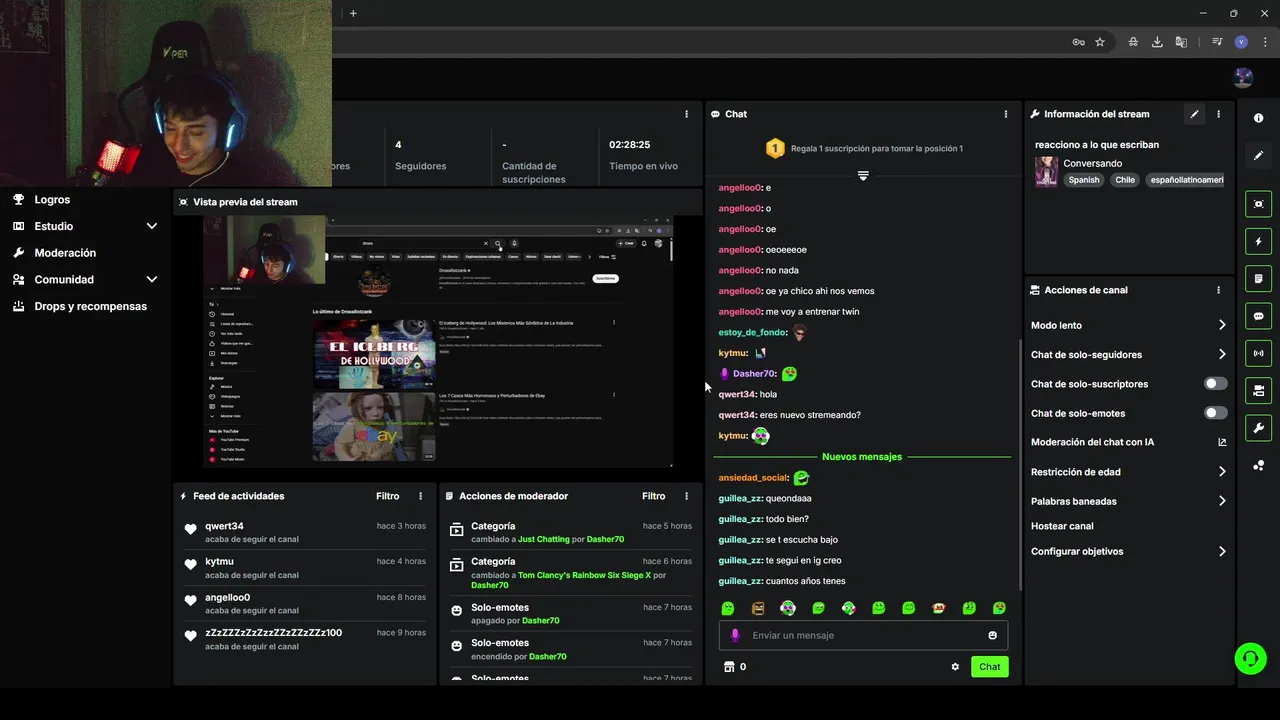The width and height of the screenshot is (1280, 720).
Task: Bookmark this page with the star icon
Action: pos(1100,42)
